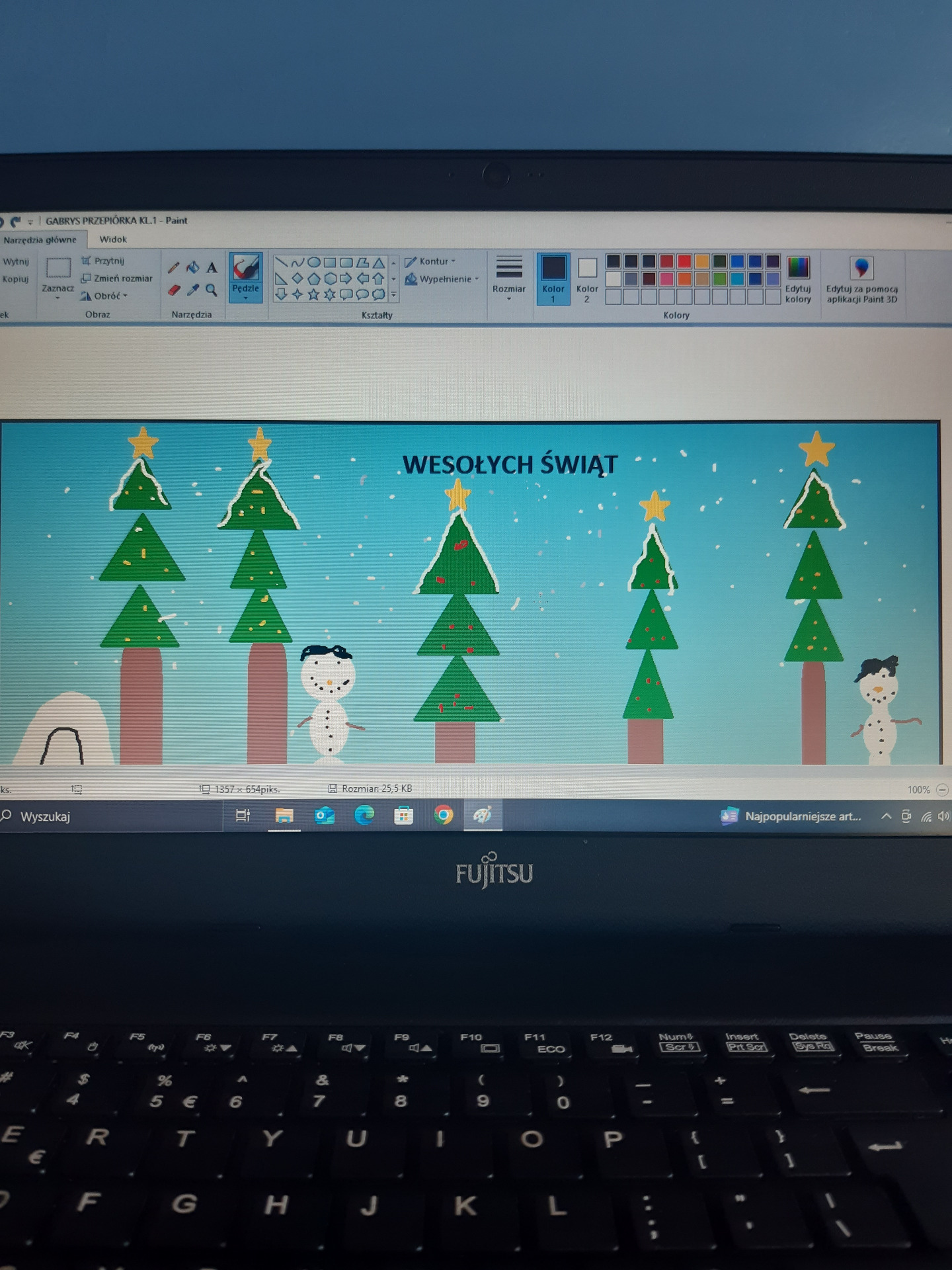This screenshot has width=952, height=1270.
Task: Expand the Rozmiar size dropdown
Action: tap(509, 278)
